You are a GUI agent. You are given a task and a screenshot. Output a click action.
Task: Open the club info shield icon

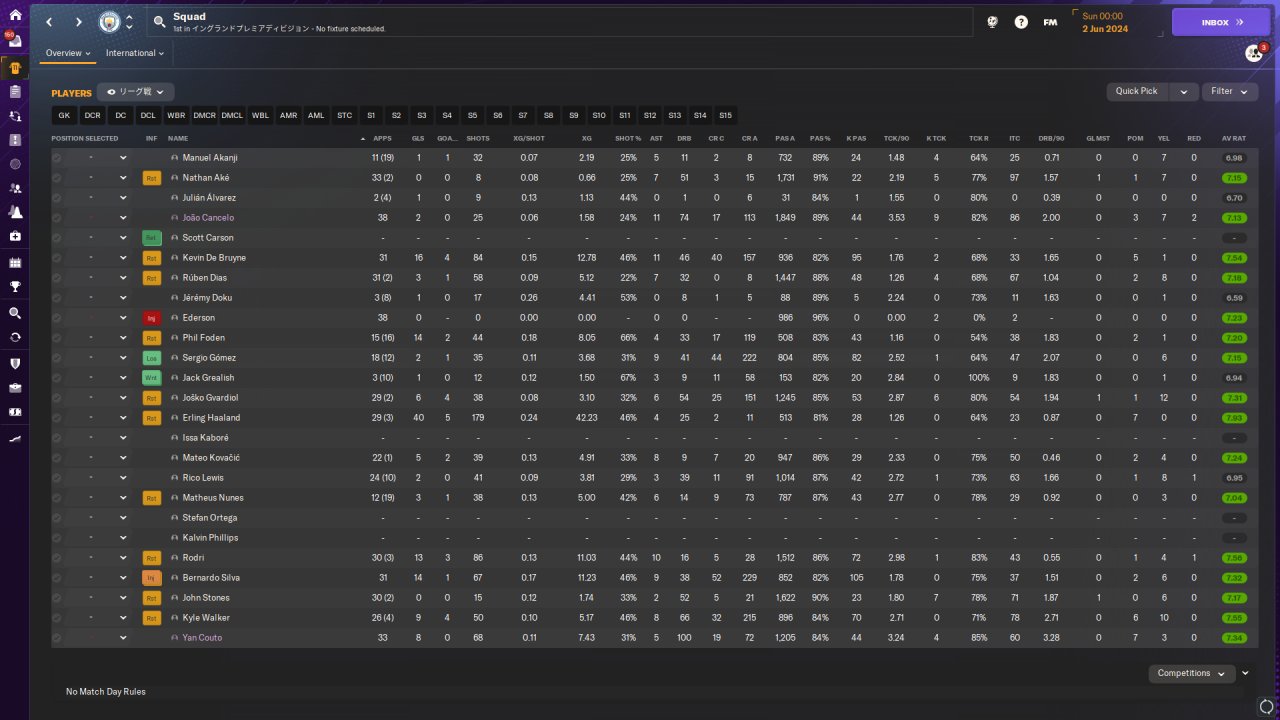15,363
